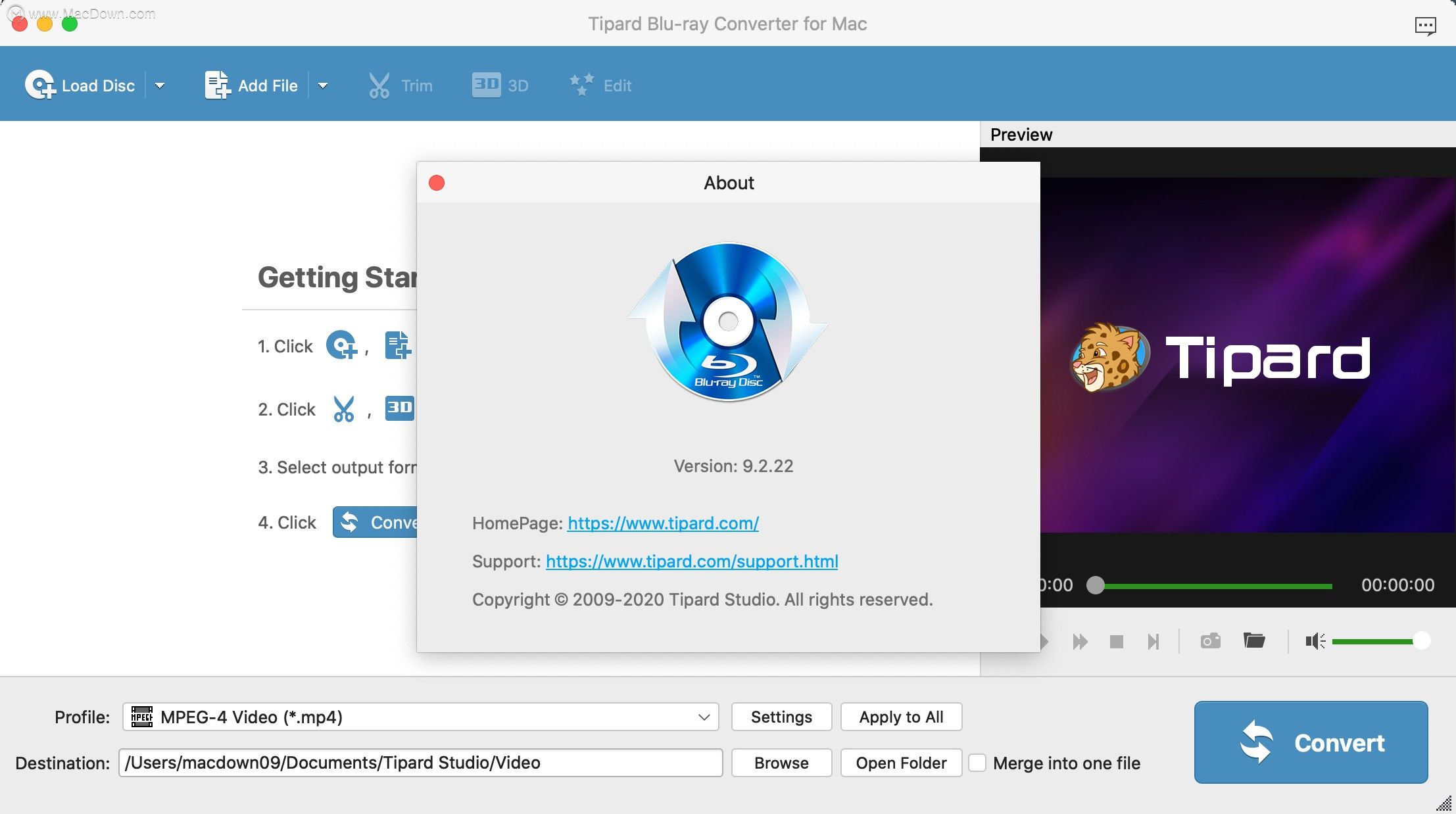
Task: Open the snapshot folder icon
Action: coord(1254,640)
